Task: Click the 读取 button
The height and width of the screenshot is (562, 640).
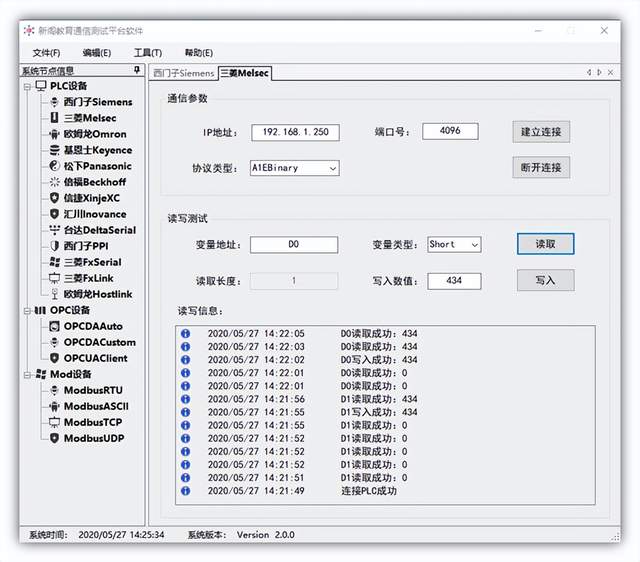Action: (545, 244)
